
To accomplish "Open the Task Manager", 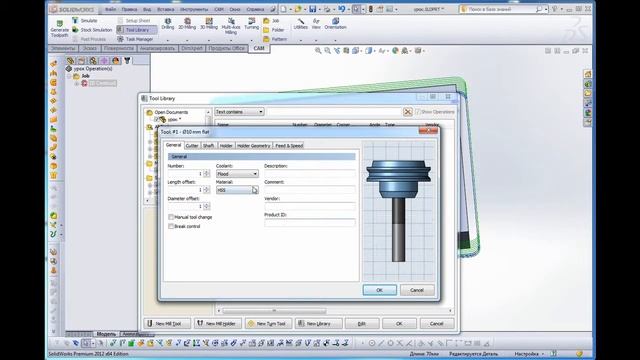I will tap(135, 39).
